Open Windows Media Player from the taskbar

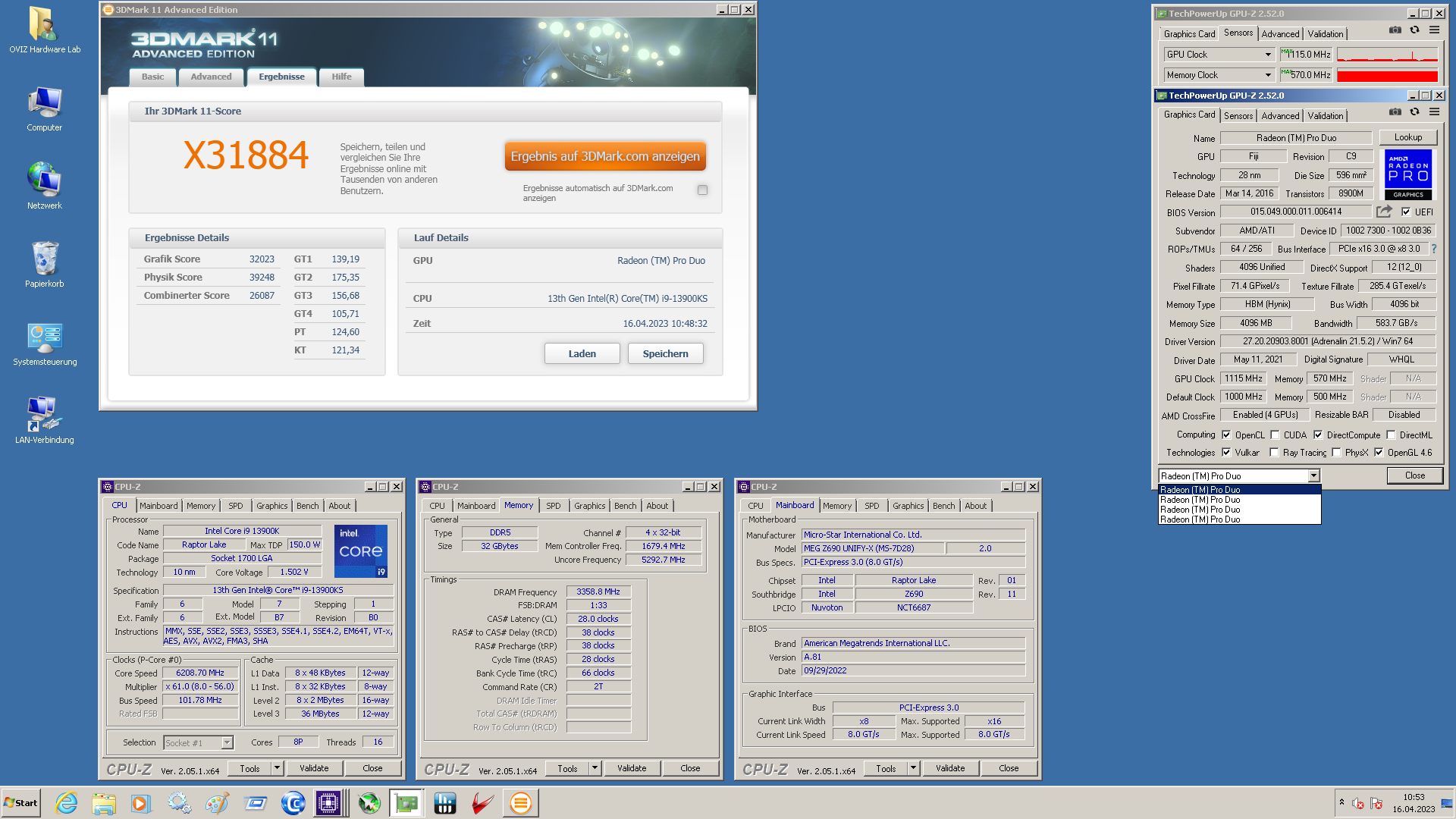pos(141,803)
